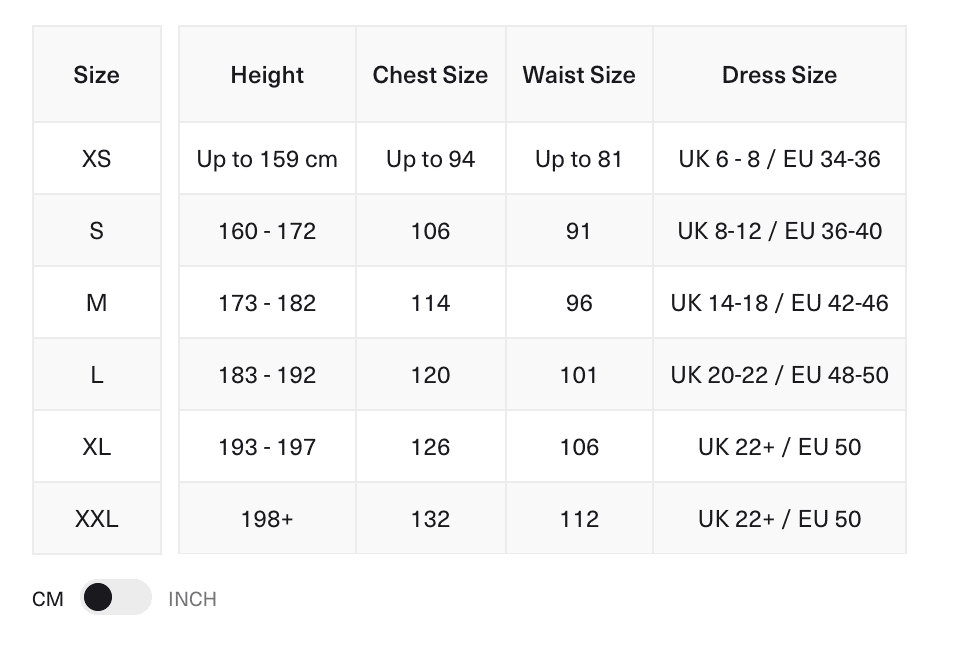970x658 pixels.
Task: Select the M size row label
Action: click(x=96, y=303)
